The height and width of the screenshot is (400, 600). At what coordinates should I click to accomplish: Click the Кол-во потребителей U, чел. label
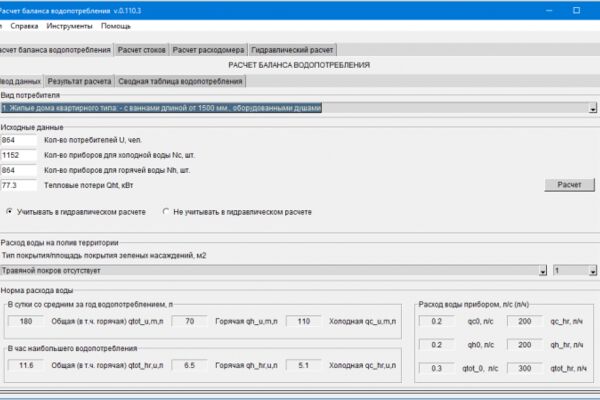(93, 140)
